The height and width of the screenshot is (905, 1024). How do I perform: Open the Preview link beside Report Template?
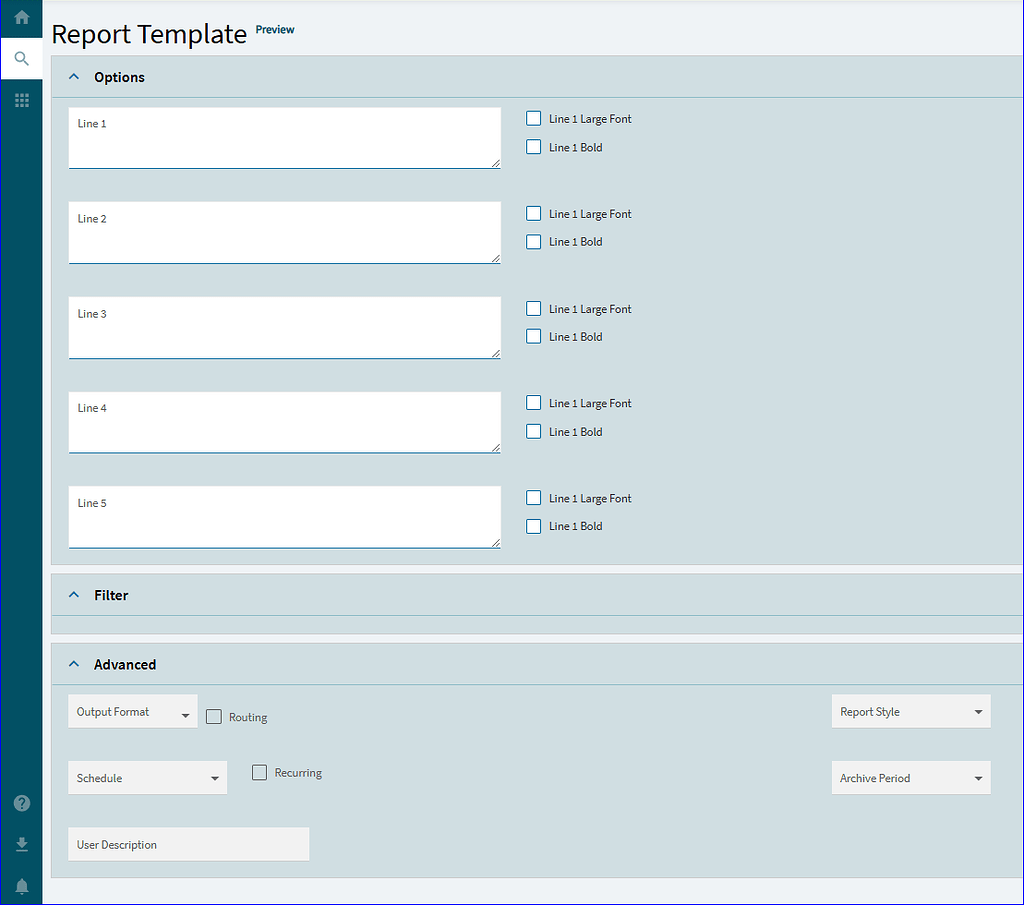coord(274,29)
